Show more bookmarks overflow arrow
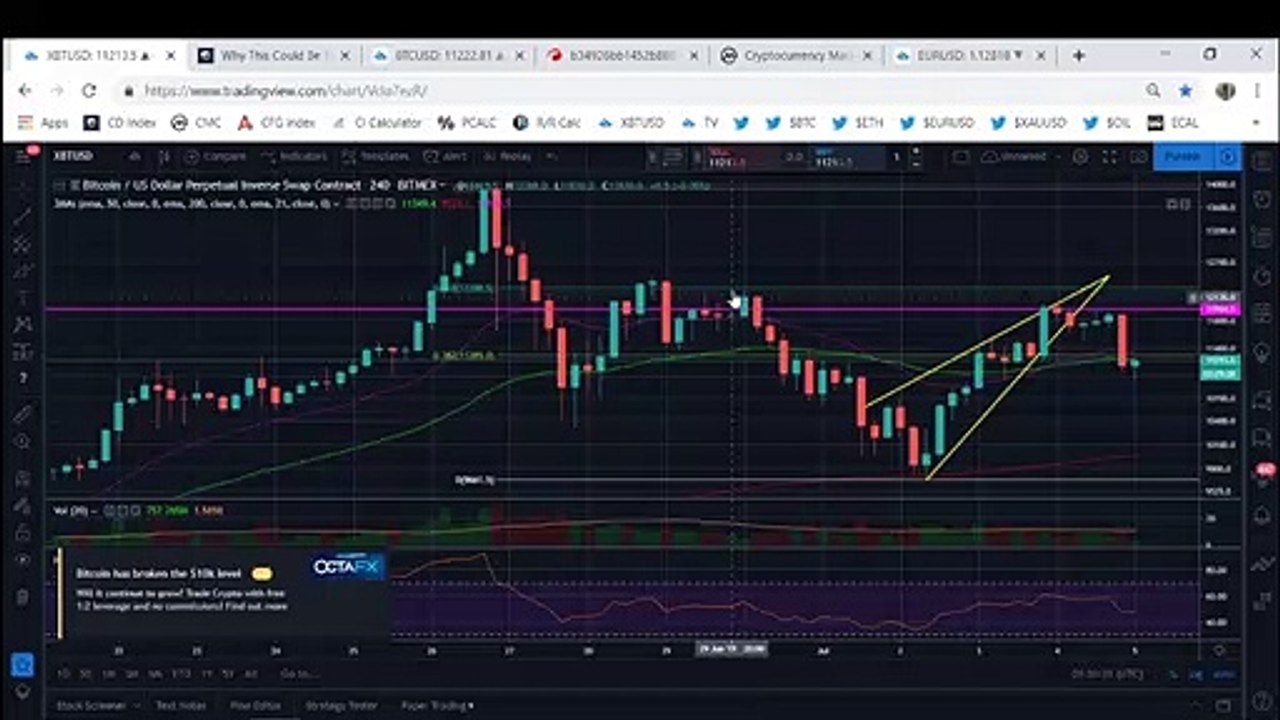This screenshot has width=1280, height=720. coord(1255,123)
